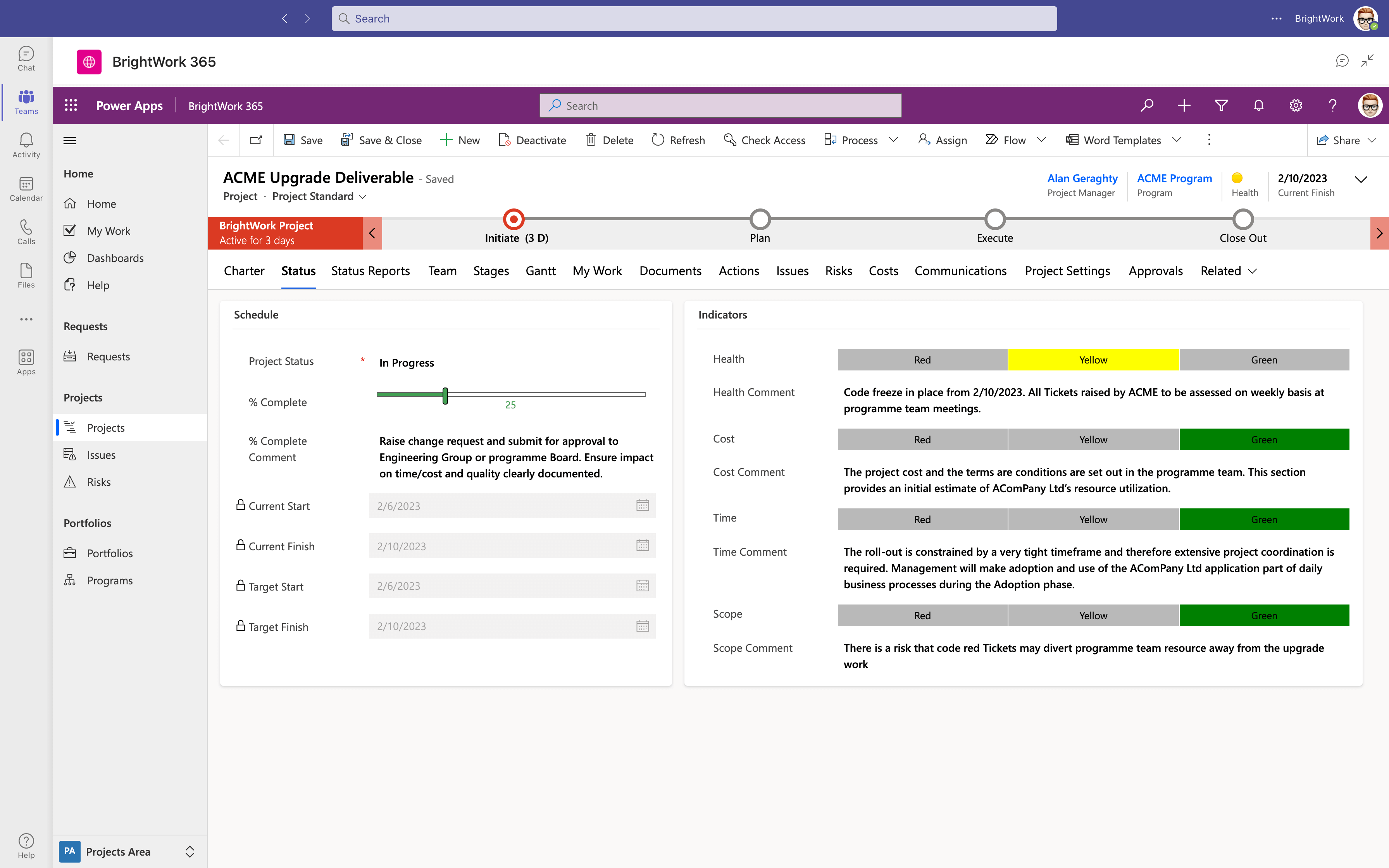
Task: Set Time indicator to Red
Action: pyautogui.click(x=922, y=520)
